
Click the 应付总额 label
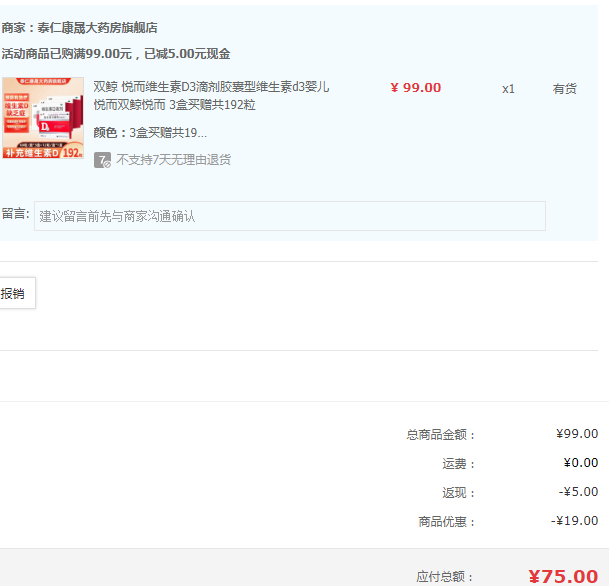point(444,577)
